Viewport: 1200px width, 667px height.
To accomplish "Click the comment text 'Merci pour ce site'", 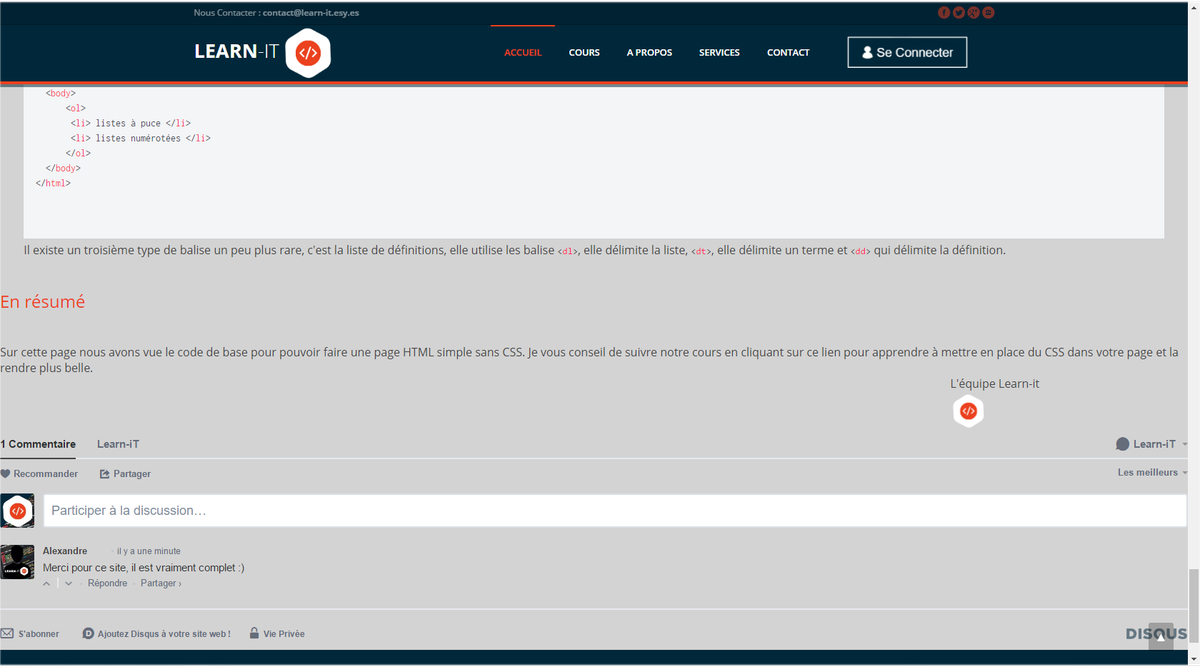I will tap(143, 567).
